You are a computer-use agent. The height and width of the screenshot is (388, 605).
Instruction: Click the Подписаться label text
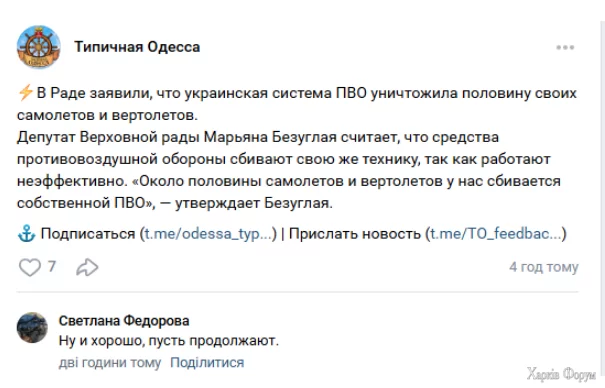click(88, 234)
